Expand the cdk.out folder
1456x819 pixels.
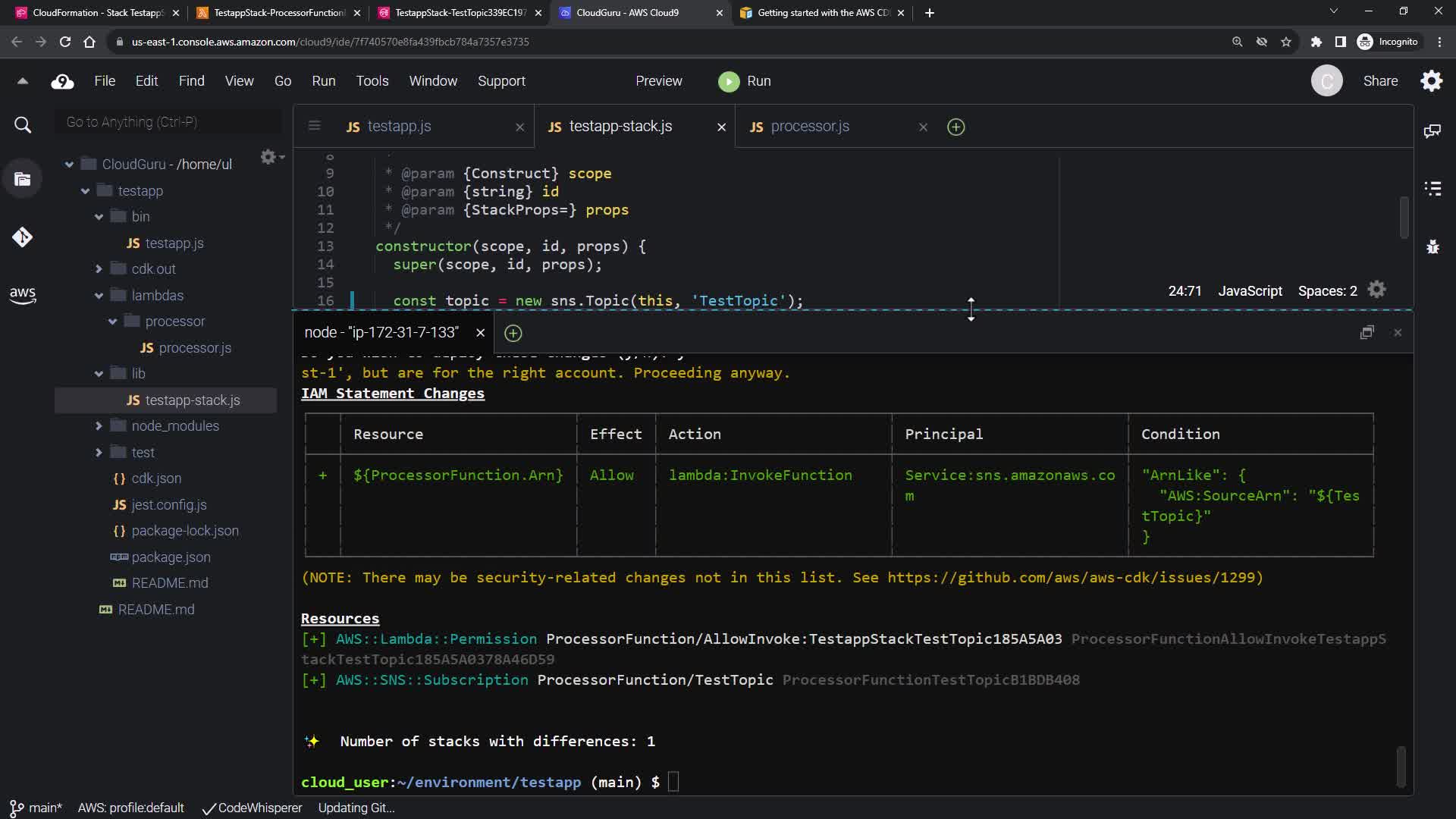99,269
